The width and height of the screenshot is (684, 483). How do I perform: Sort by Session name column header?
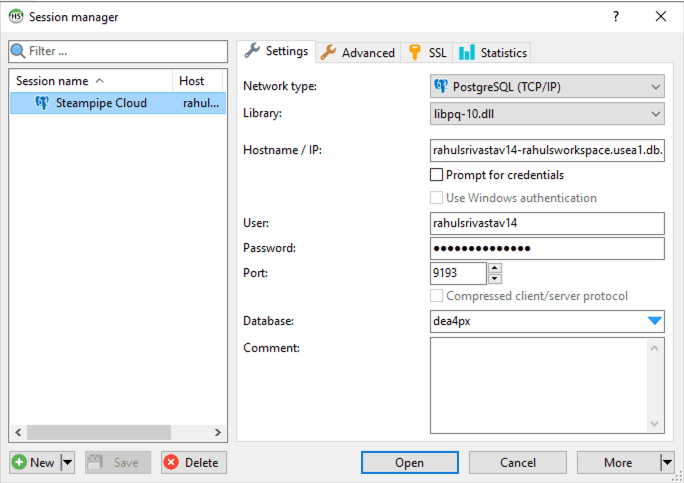(91, 81)
